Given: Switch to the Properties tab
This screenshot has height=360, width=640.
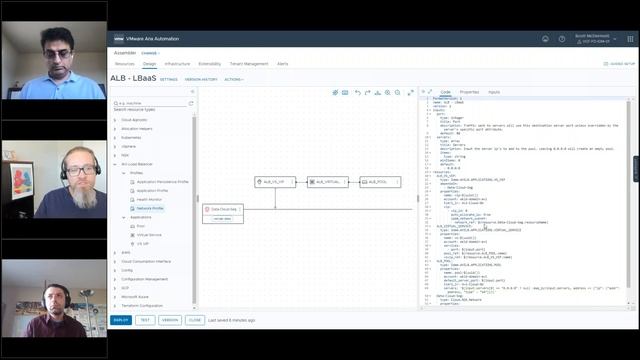Looking at the screenshot, I should pyautogui.click(x=469, y=92).
